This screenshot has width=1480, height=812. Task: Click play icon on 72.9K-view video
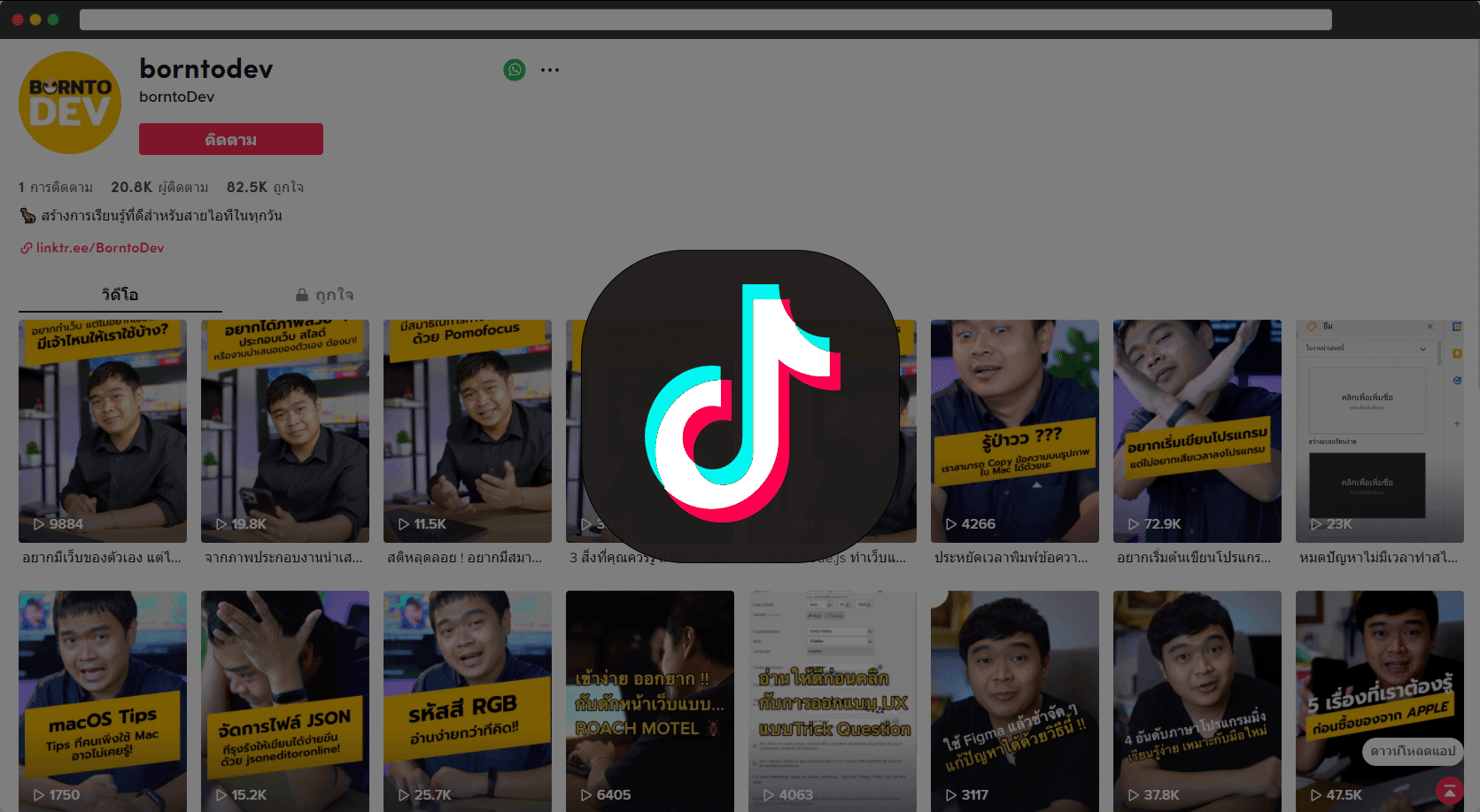coord(1134,524)
